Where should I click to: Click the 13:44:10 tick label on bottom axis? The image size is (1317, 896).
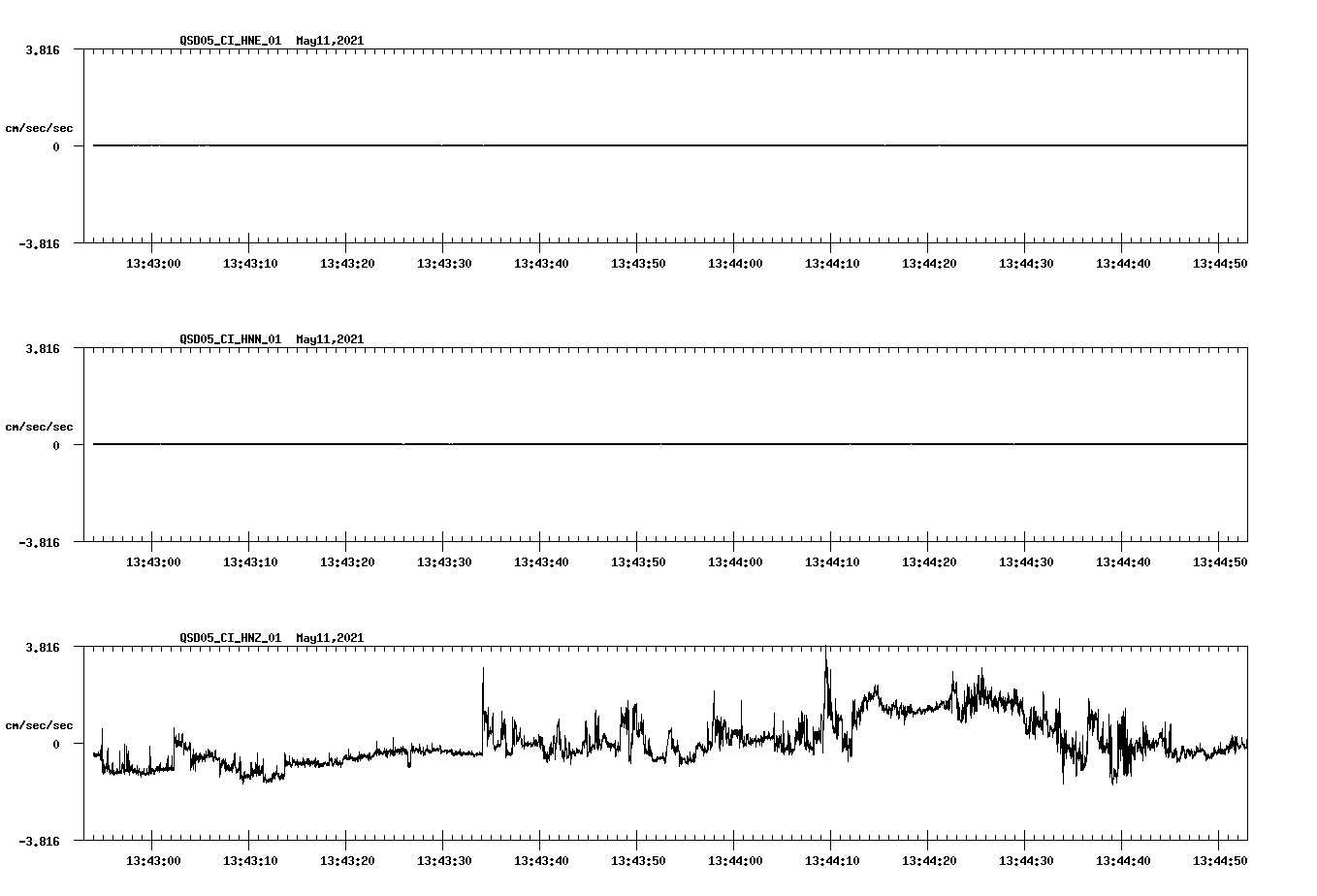834,859
